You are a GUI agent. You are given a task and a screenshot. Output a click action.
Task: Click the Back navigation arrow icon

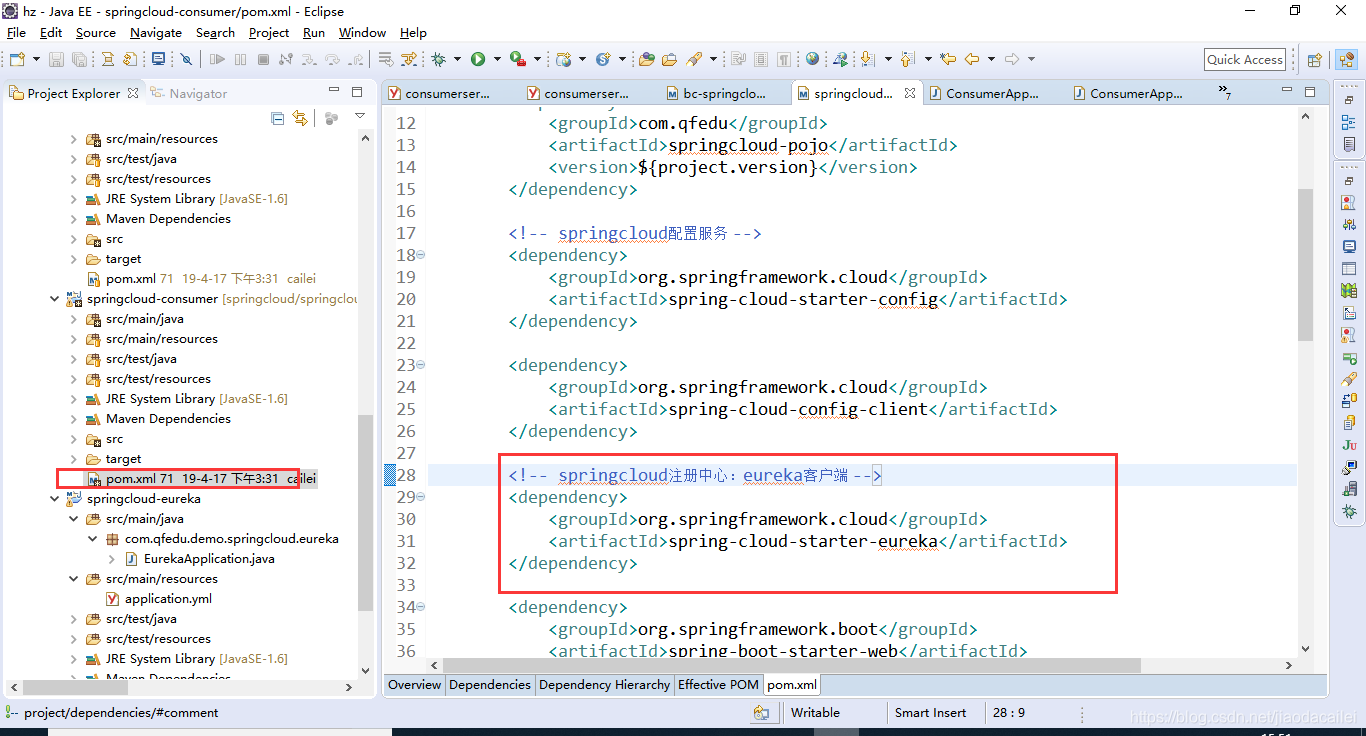971,59
